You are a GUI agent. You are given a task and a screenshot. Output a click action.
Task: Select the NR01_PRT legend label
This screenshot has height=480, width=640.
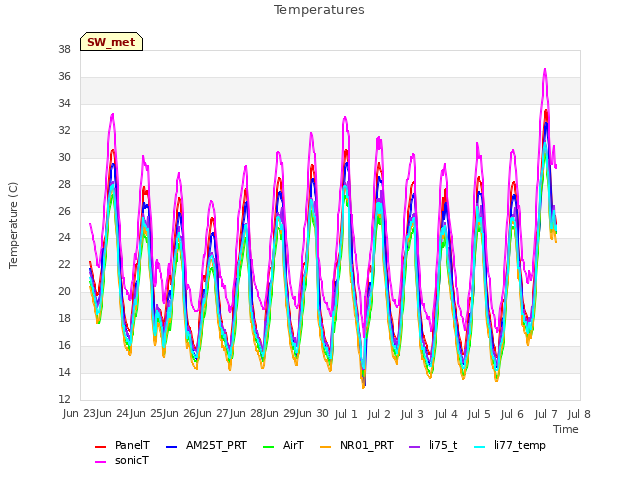click(367, 445)
